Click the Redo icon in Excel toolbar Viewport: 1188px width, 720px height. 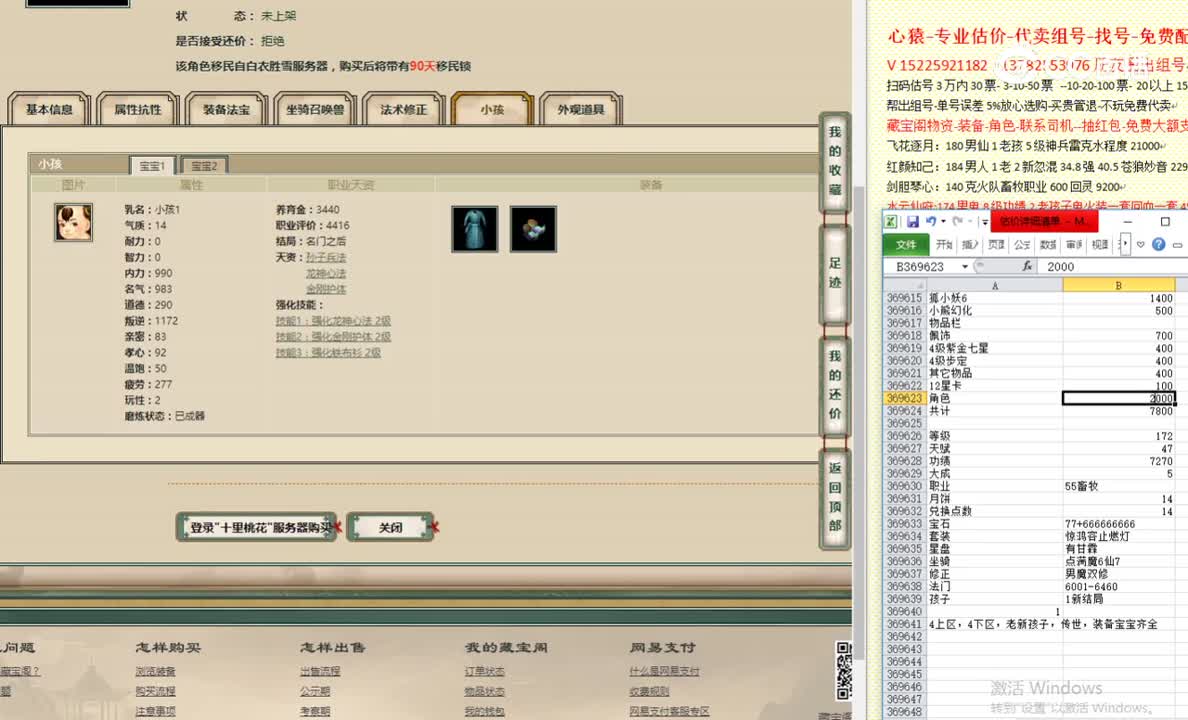click(x=959, y=221)
